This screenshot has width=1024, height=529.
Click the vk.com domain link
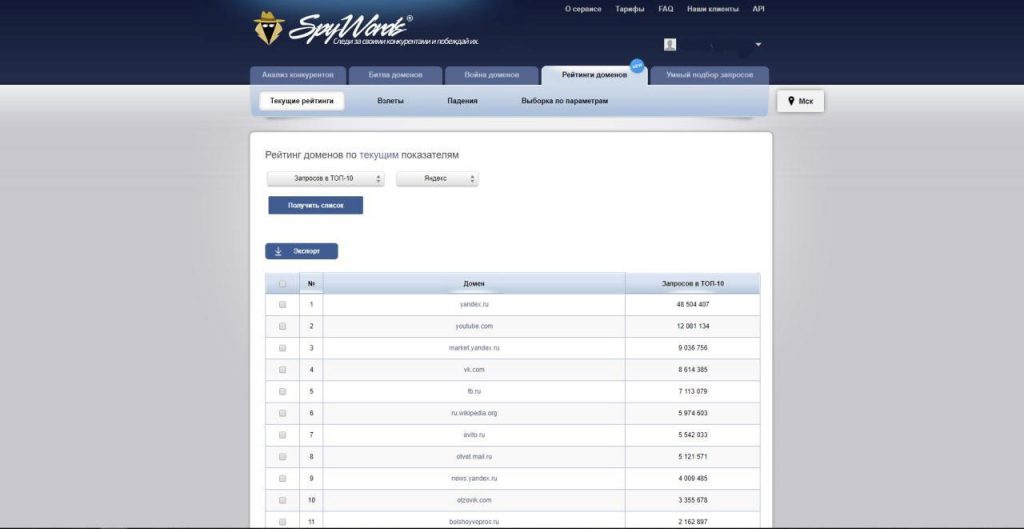(473, 370)
